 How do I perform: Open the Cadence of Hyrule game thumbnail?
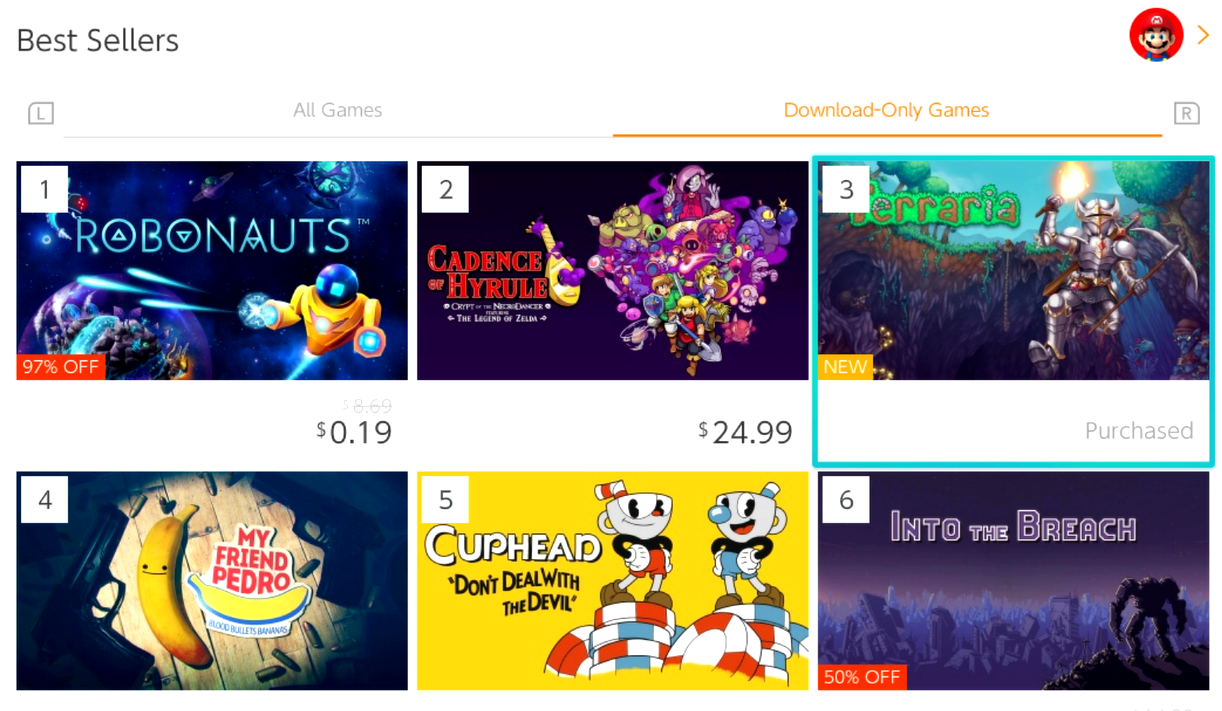tap(612, 271)
